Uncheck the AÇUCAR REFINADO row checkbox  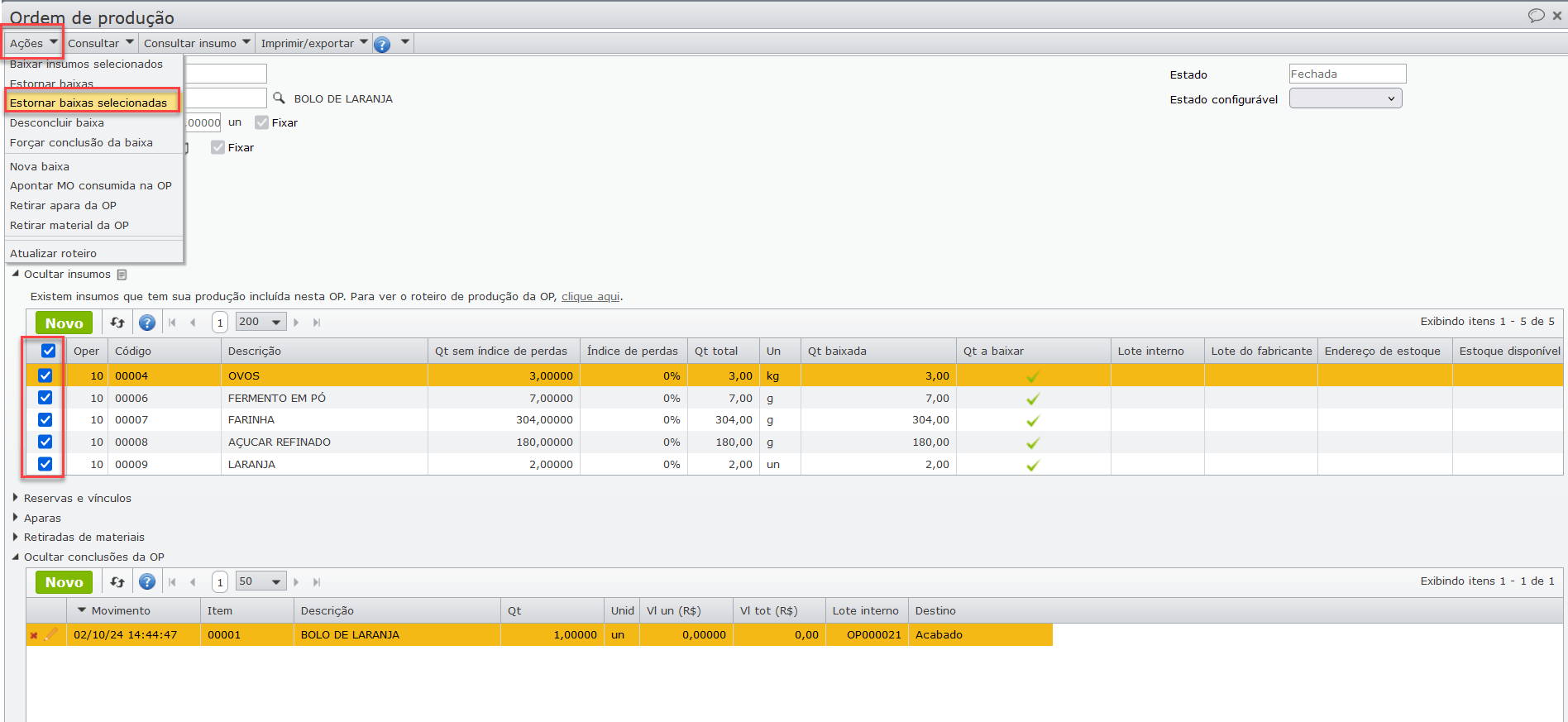point(45,442)
